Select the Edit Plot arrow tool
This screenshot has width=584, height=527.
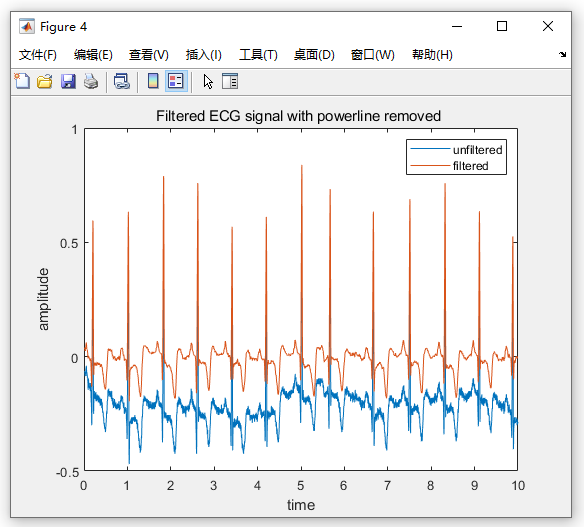coord(208,81)
